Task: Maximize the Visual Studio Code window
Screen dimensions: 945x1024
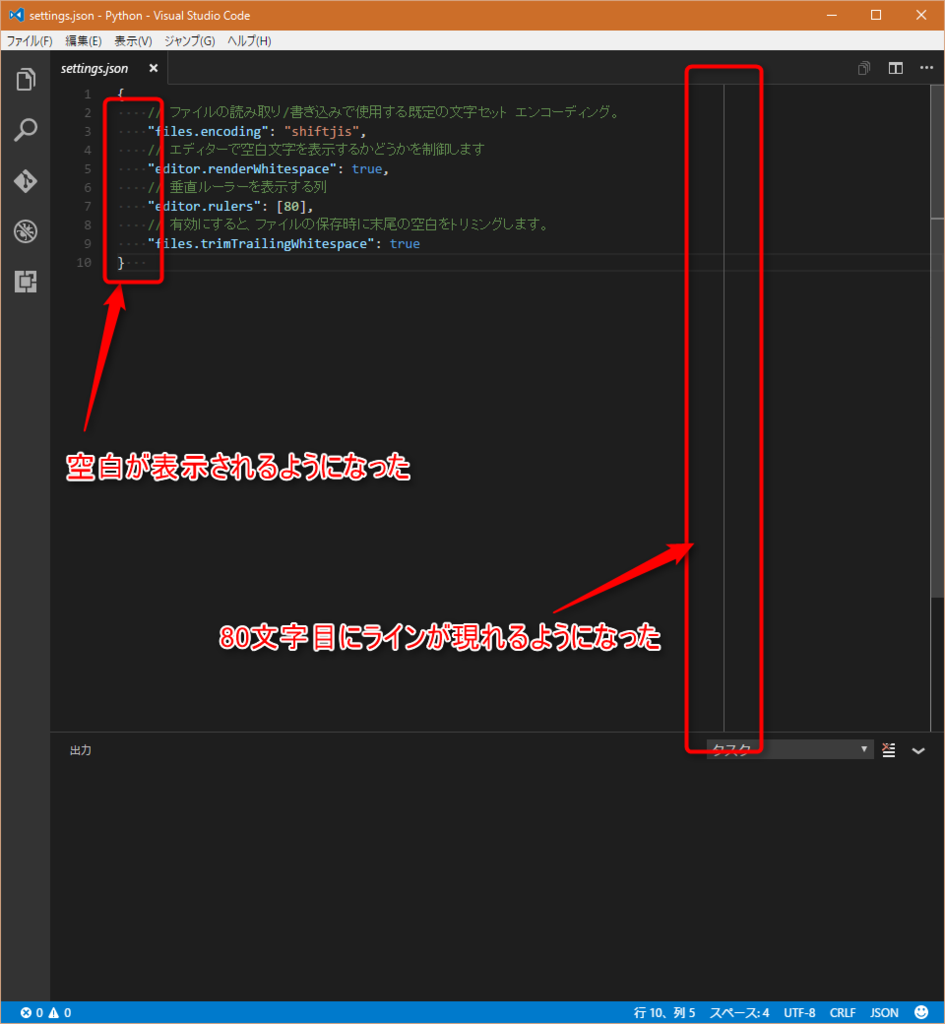Action: pos(876,15)
